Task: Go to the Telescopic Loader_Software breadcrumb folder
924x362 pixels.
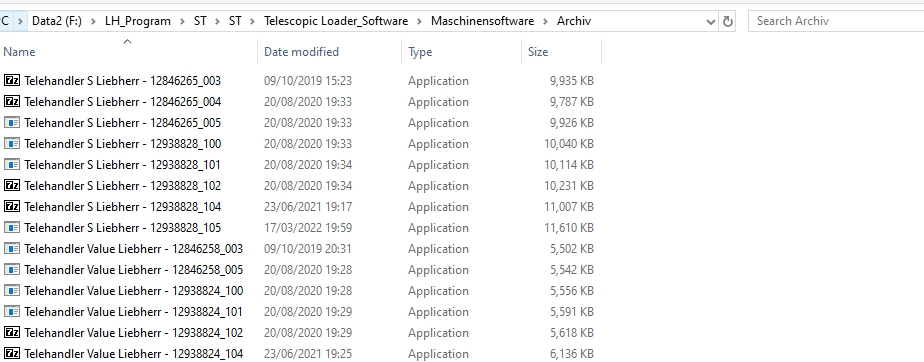Action: coord(336,21)
